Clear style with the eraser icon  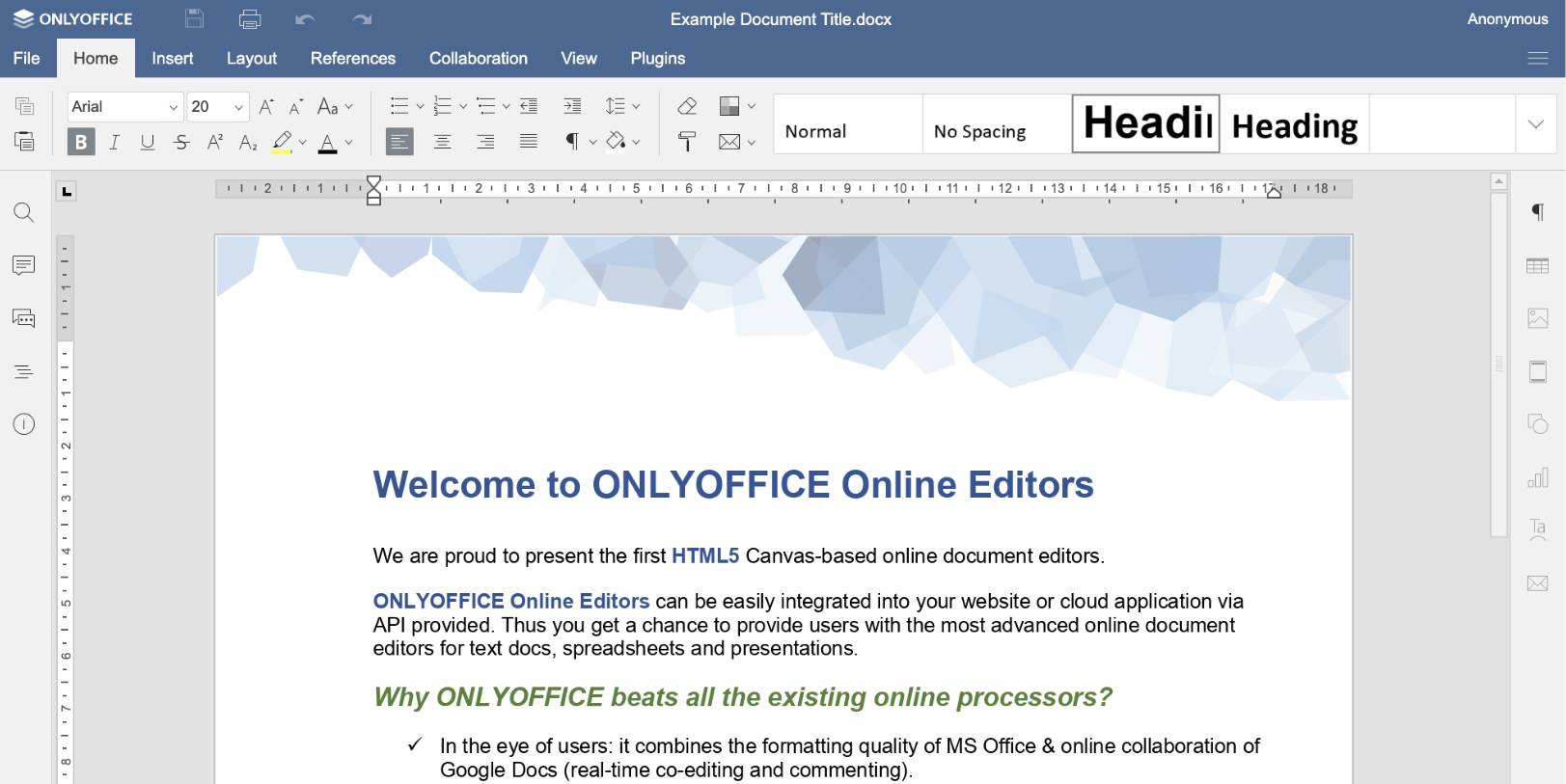(x=687, y=106)
